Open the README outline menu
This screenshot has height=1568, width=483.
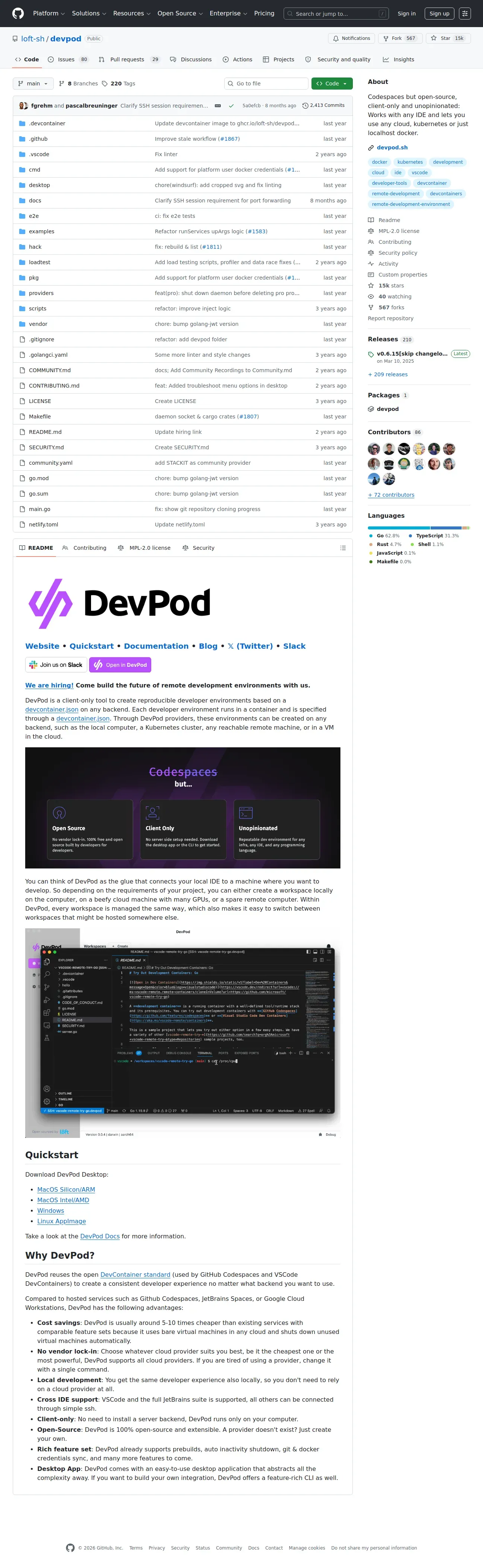(x=343, y=548)
